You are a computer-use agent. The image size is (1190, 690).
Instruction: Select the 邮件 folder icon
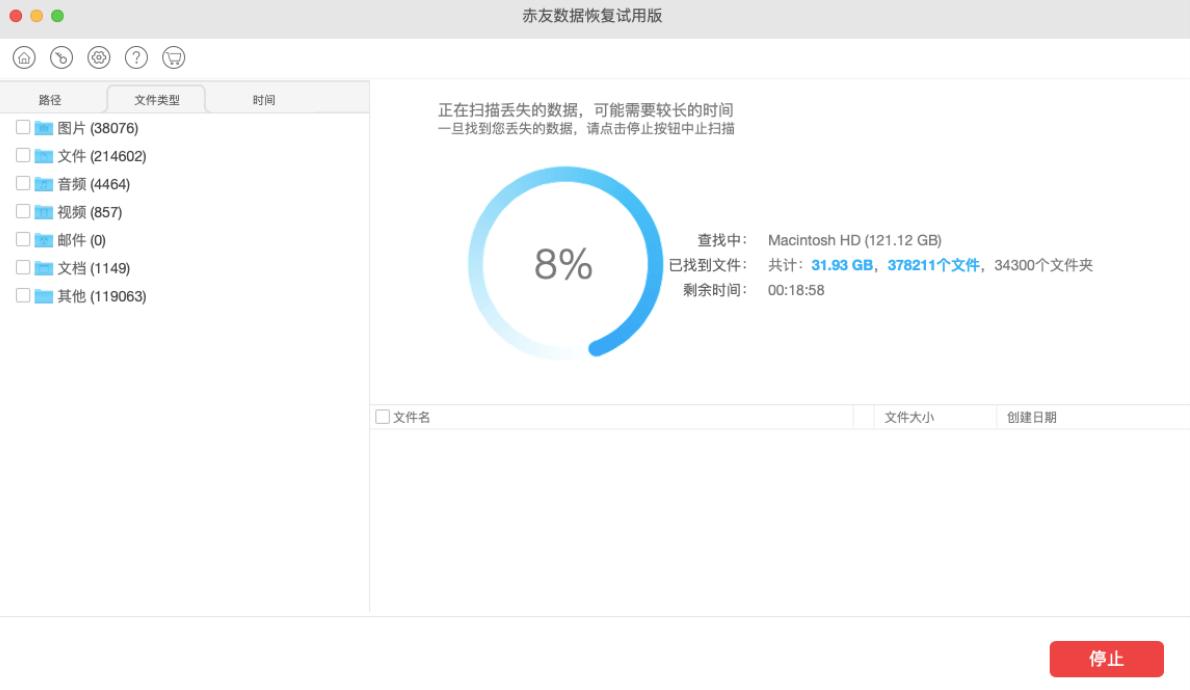43,241
